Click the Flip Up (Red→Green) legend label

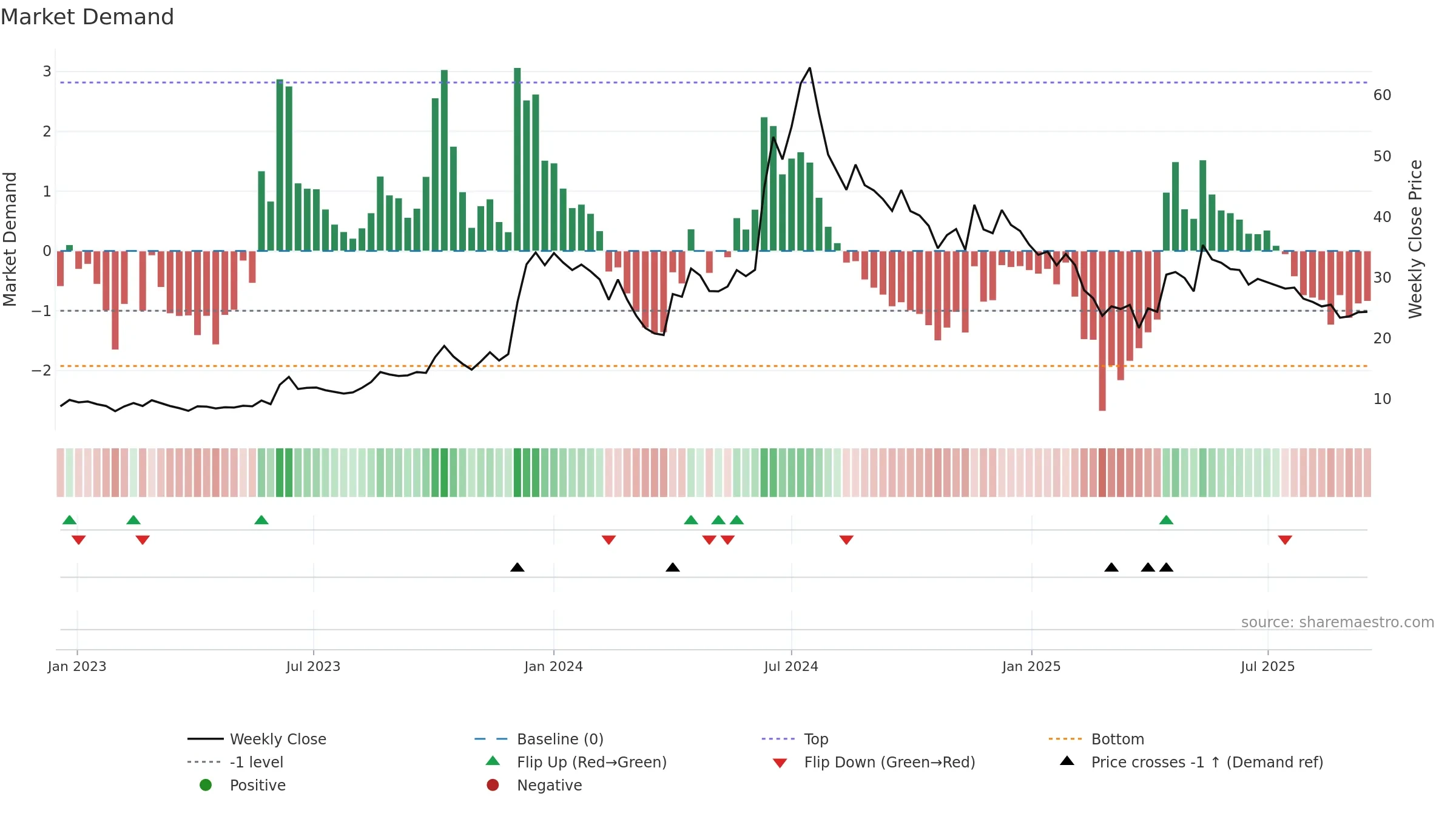pyautogui.click(x=591, y=762)
